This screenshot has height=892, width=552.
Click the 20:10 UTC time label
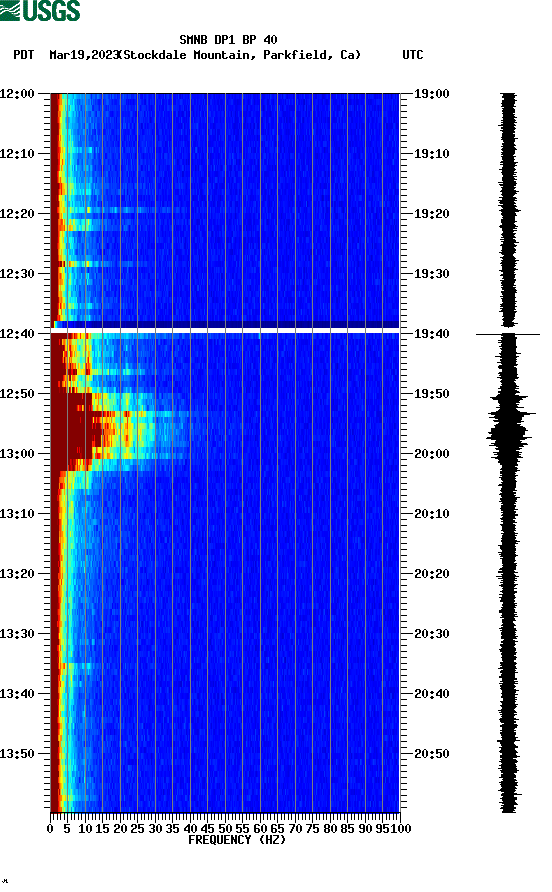[432, 514]
